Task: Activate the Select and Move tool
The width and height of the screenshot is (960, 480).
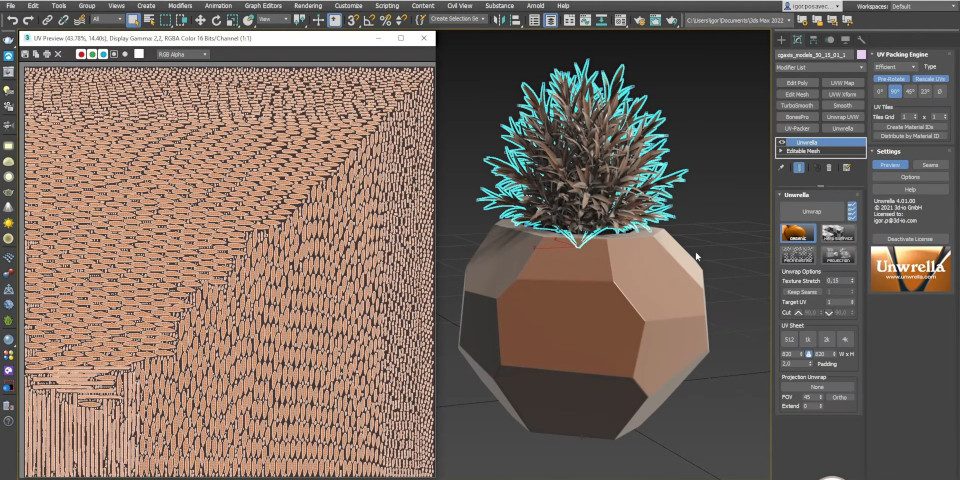Action: coord(200,20)
